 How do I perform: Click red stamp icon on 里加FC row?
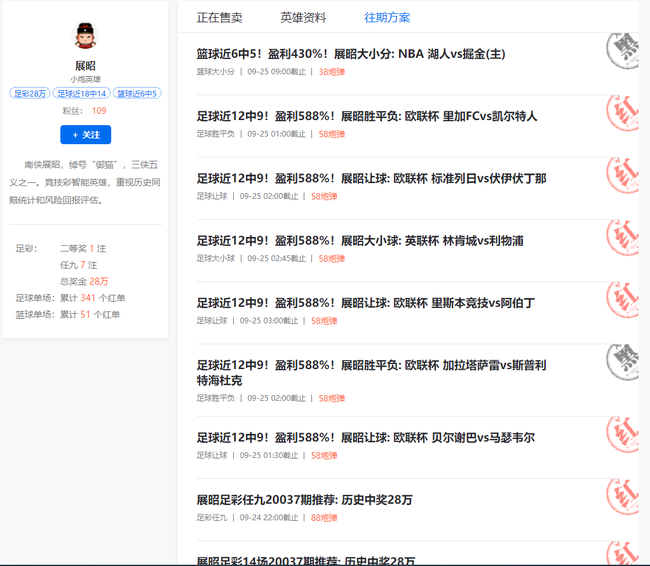click(x=622, y=113)
